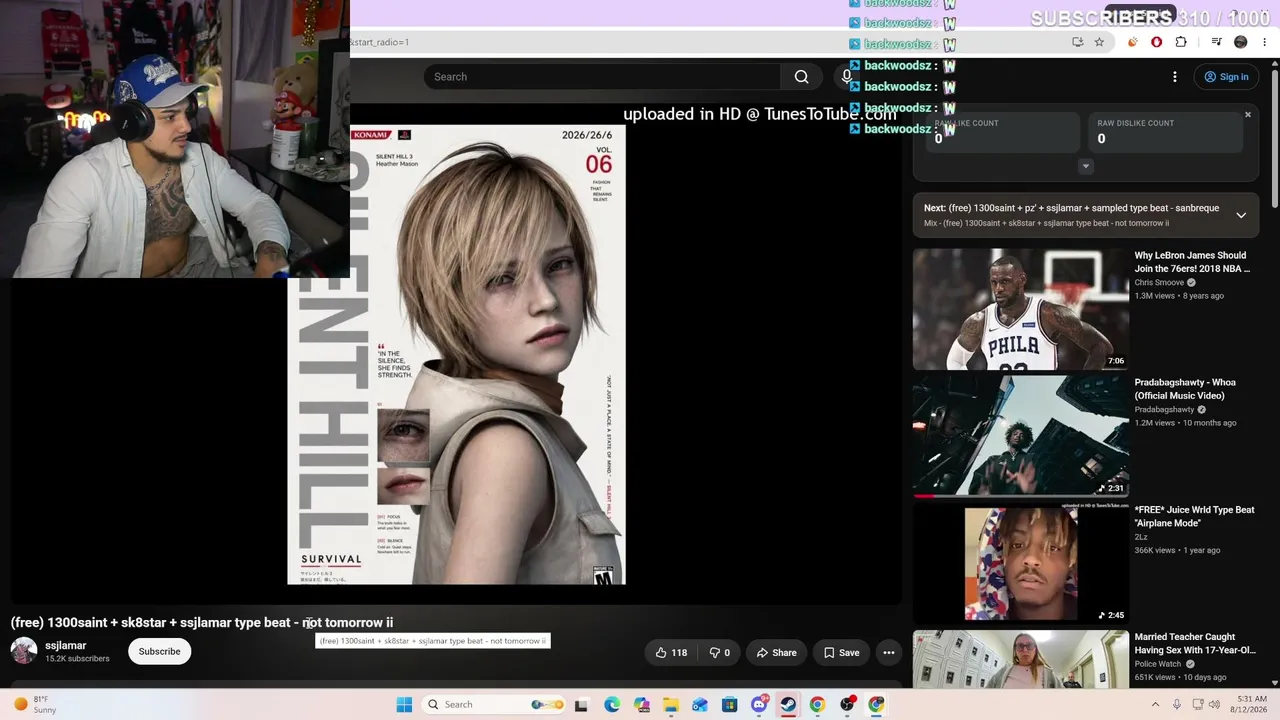Click the Police Watch channel name

(x=1158, y=664)
